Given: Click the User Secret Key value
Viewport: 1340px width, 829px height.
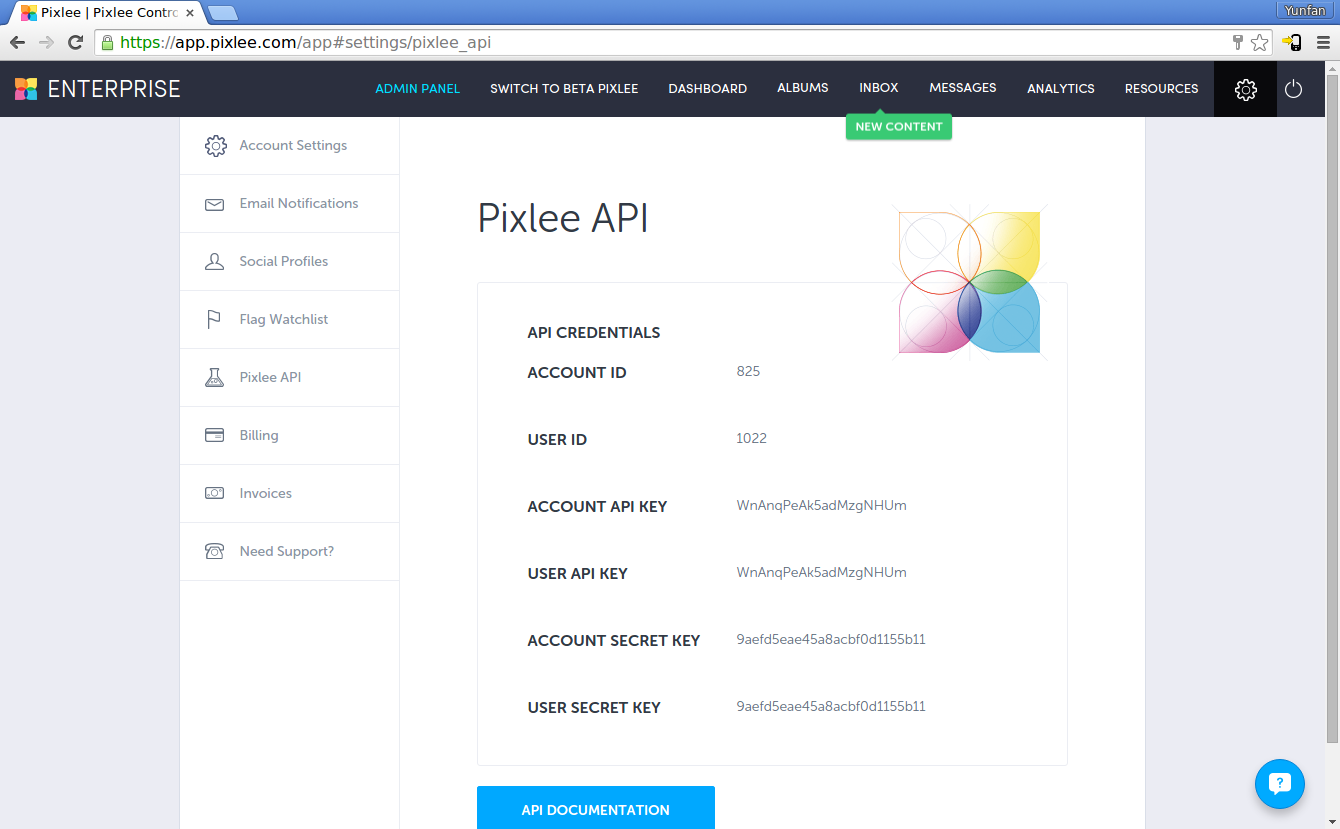Looking at the screenshot, I should [831, 706].
